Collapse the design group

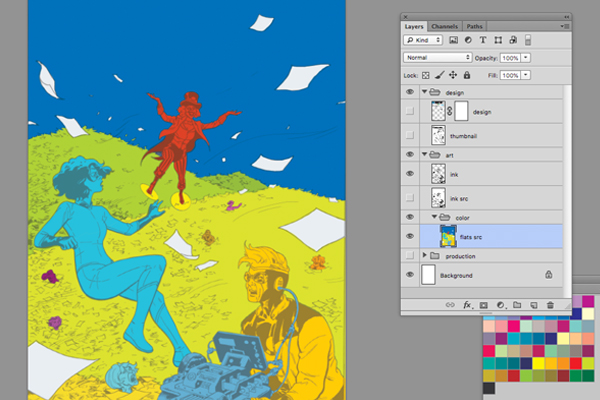[424, 91]
